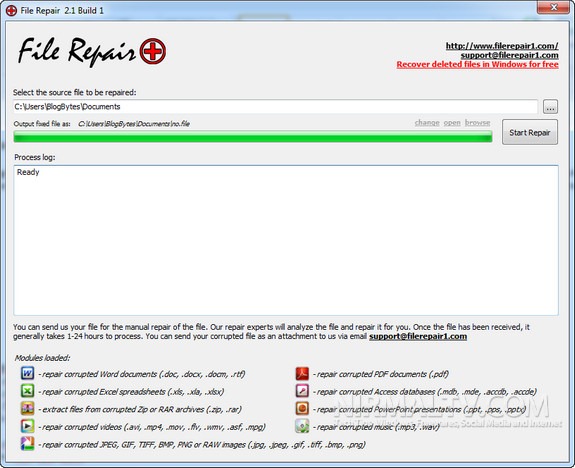Click the PDF documents module icon

302,373
